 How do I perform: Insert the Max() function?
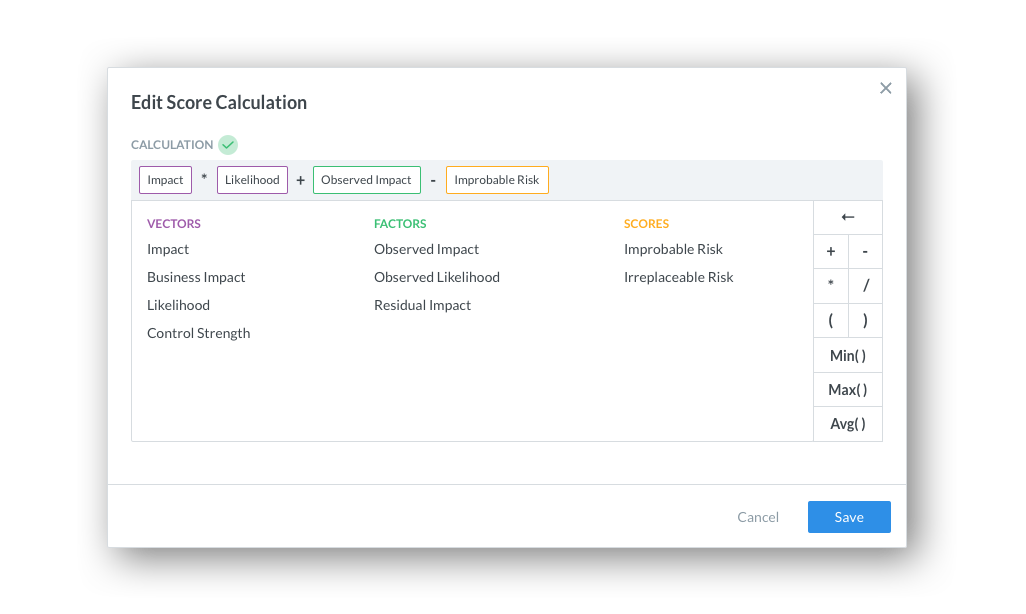pyautogui.click(x=847, y=389)
